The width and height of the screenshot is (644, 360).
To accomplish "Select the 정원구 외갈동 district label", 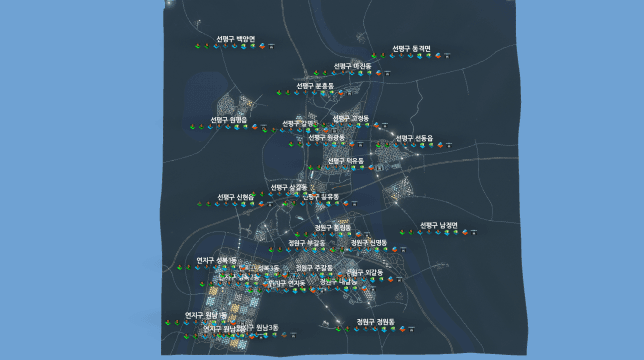I will [x=364, y=272].
